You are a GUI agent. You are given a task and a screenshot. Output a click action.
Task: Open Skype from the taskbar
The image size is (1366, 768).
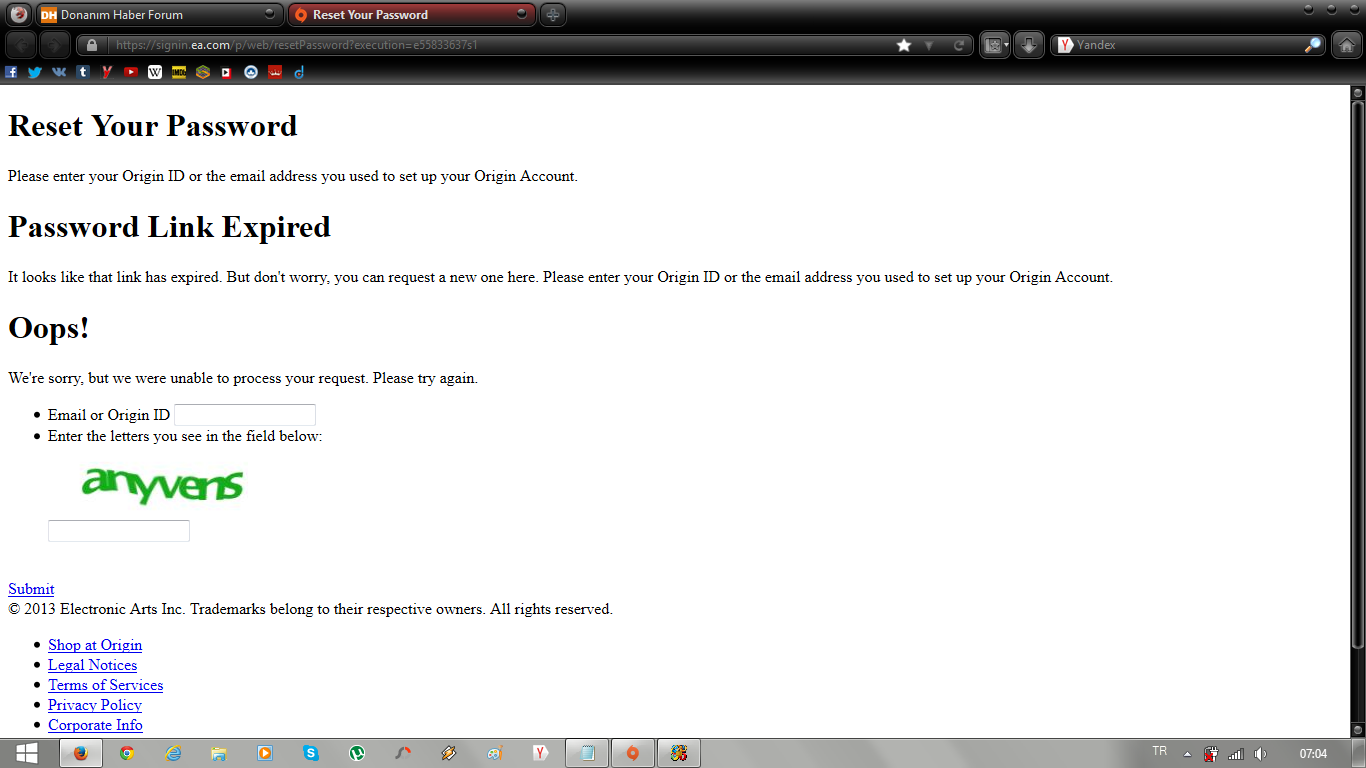[311, 753]
